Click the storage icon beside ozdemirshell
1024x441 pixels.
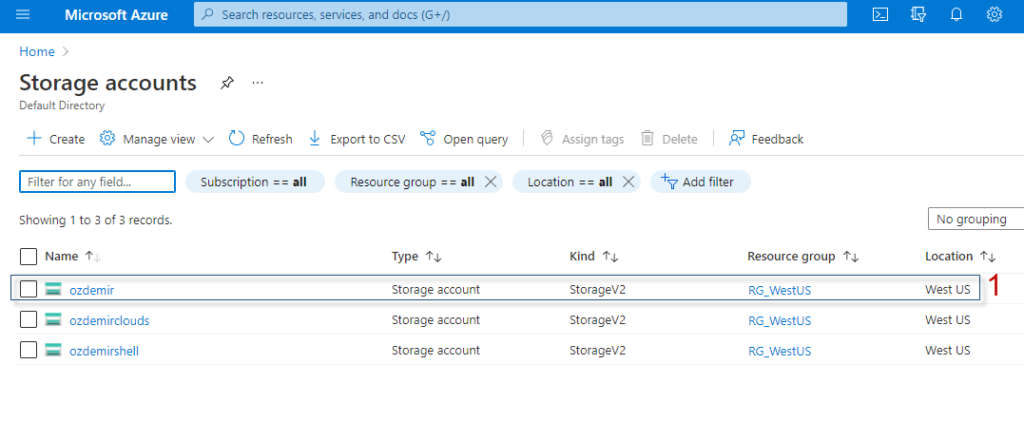[53, 350]
